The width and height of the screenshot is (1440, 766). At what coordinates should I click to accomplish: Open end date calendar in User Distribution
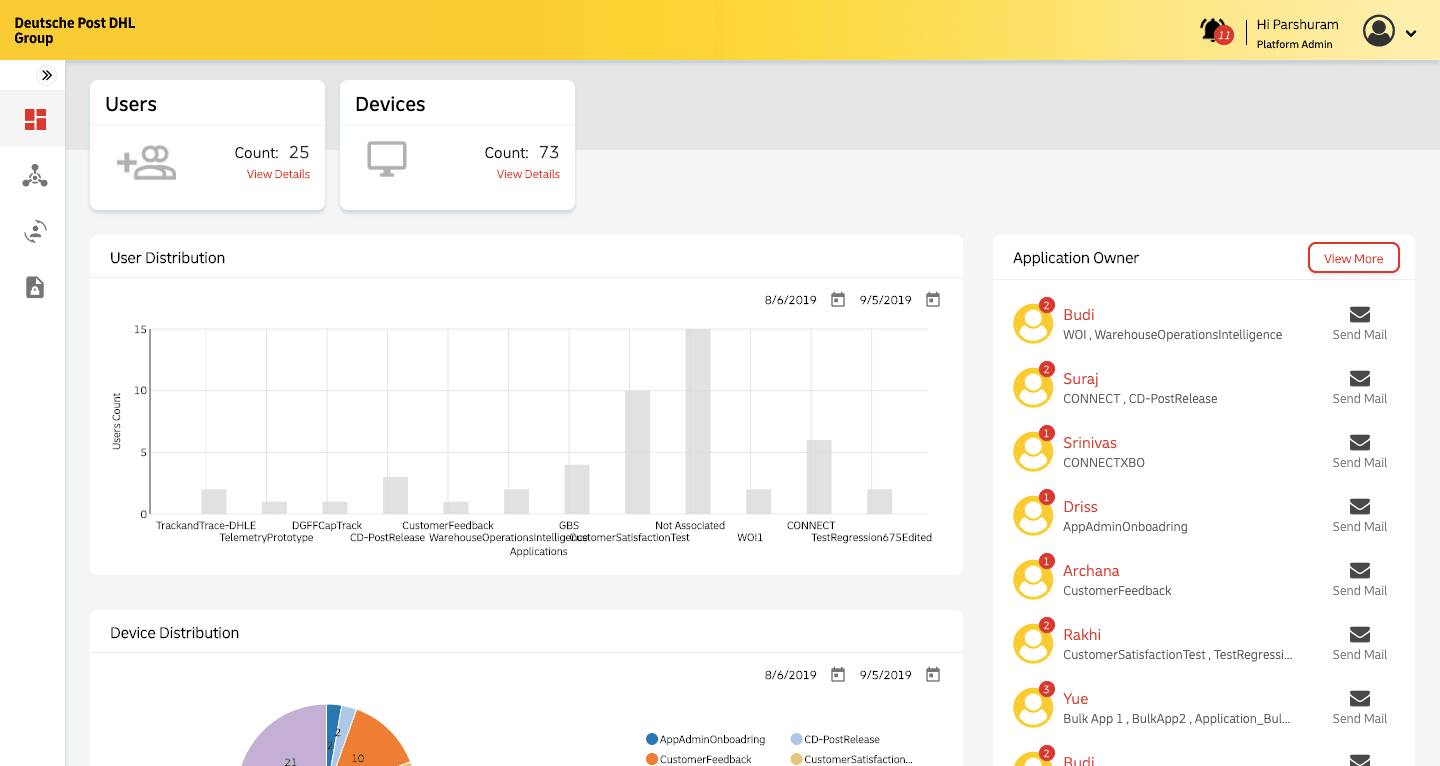point(933,300)
